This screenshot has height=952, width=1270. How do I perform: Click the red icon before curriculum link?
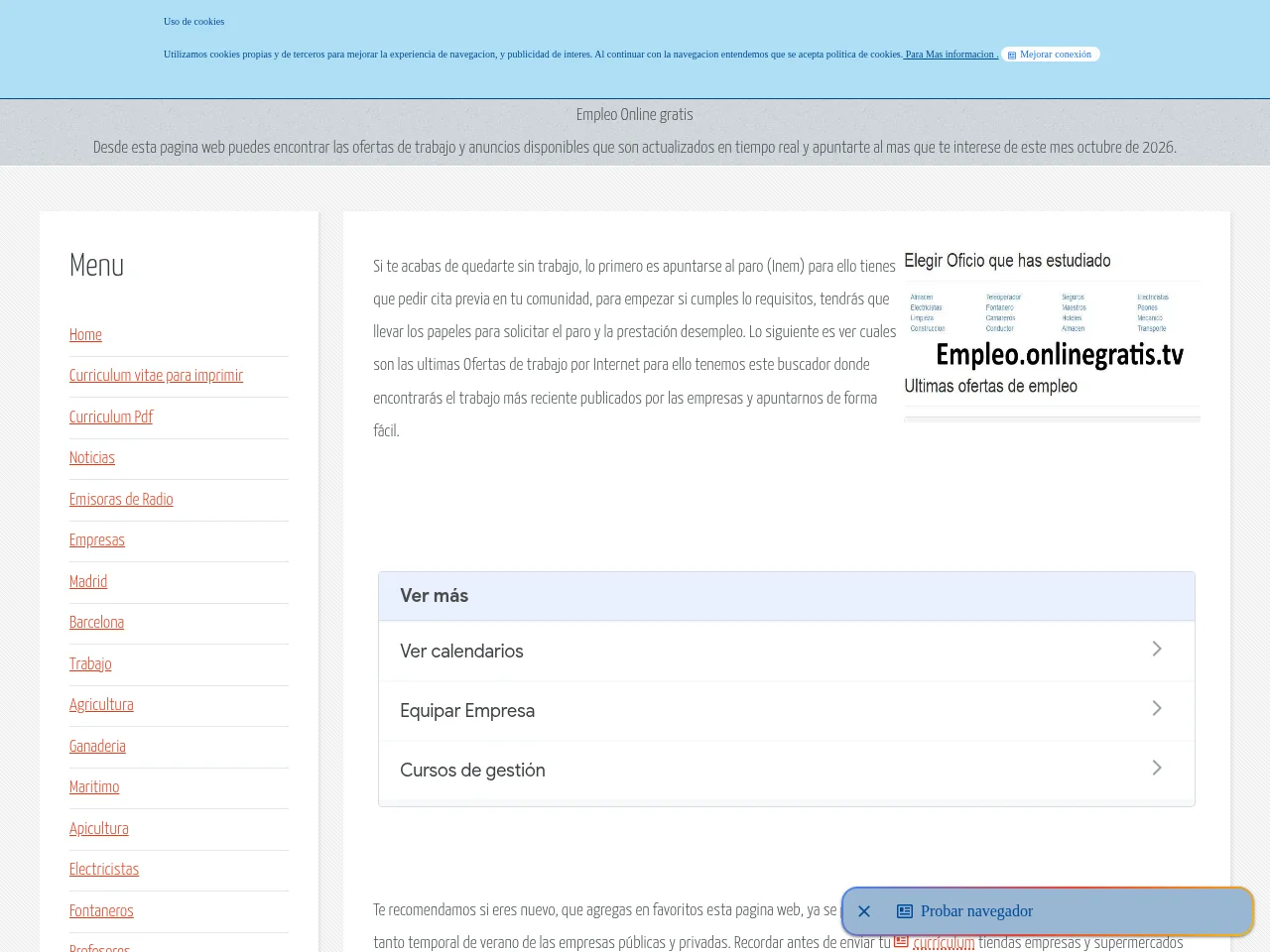[x=901, y=940]
